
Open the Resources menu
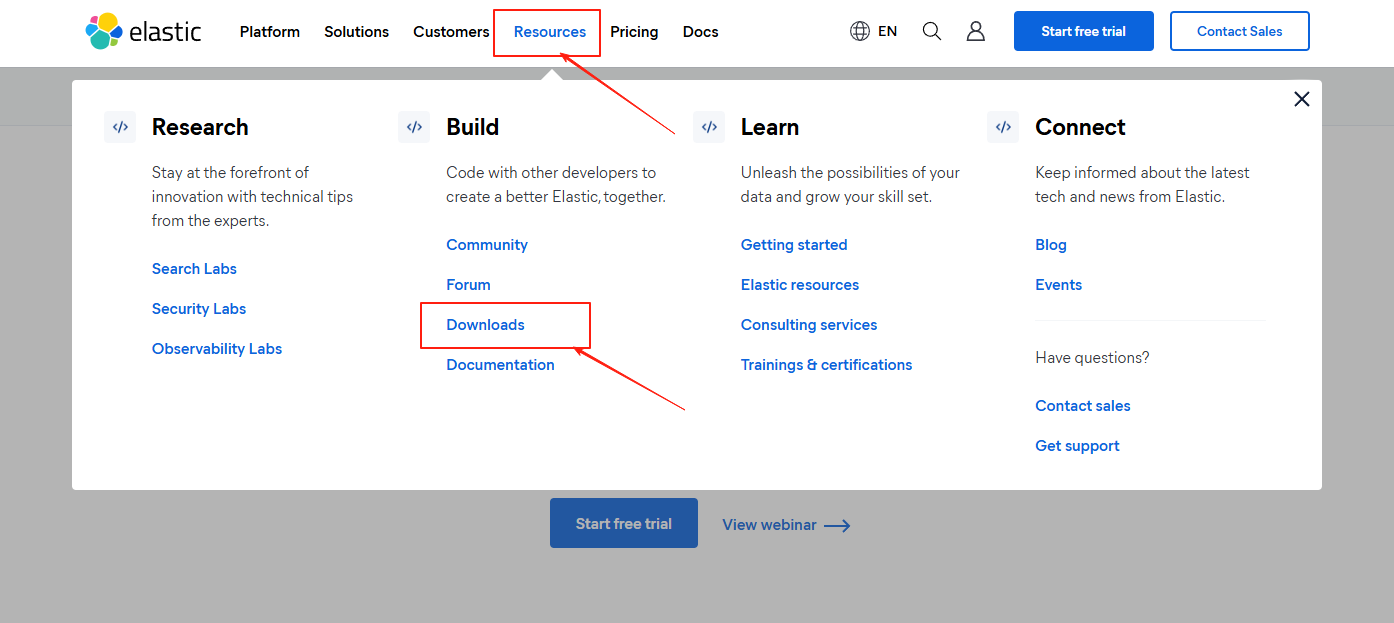(550, 32)
